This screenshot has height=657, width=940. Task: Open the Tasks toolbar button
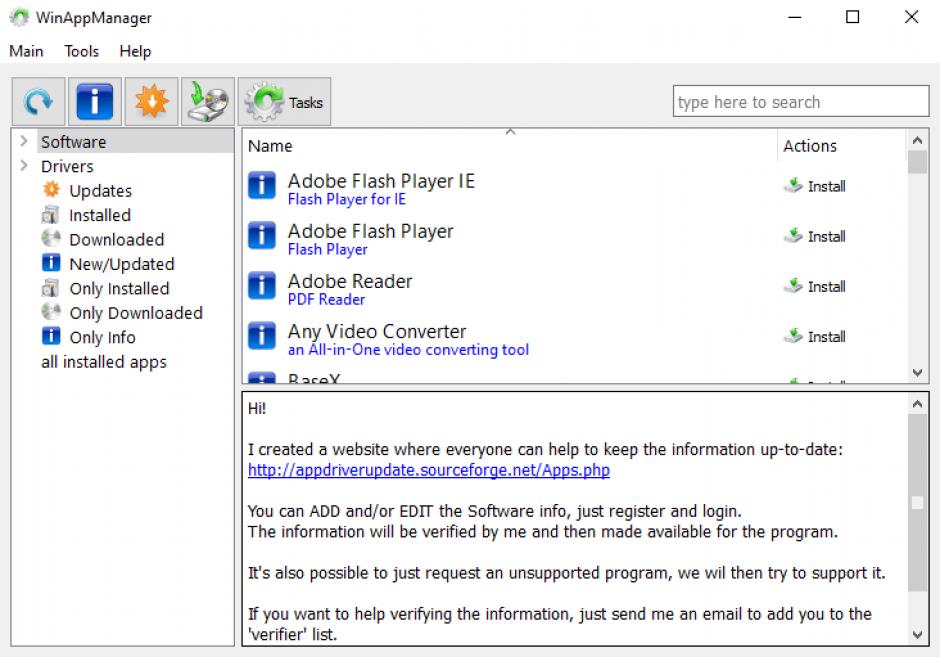pyautogui.click(x=284, y=101)
